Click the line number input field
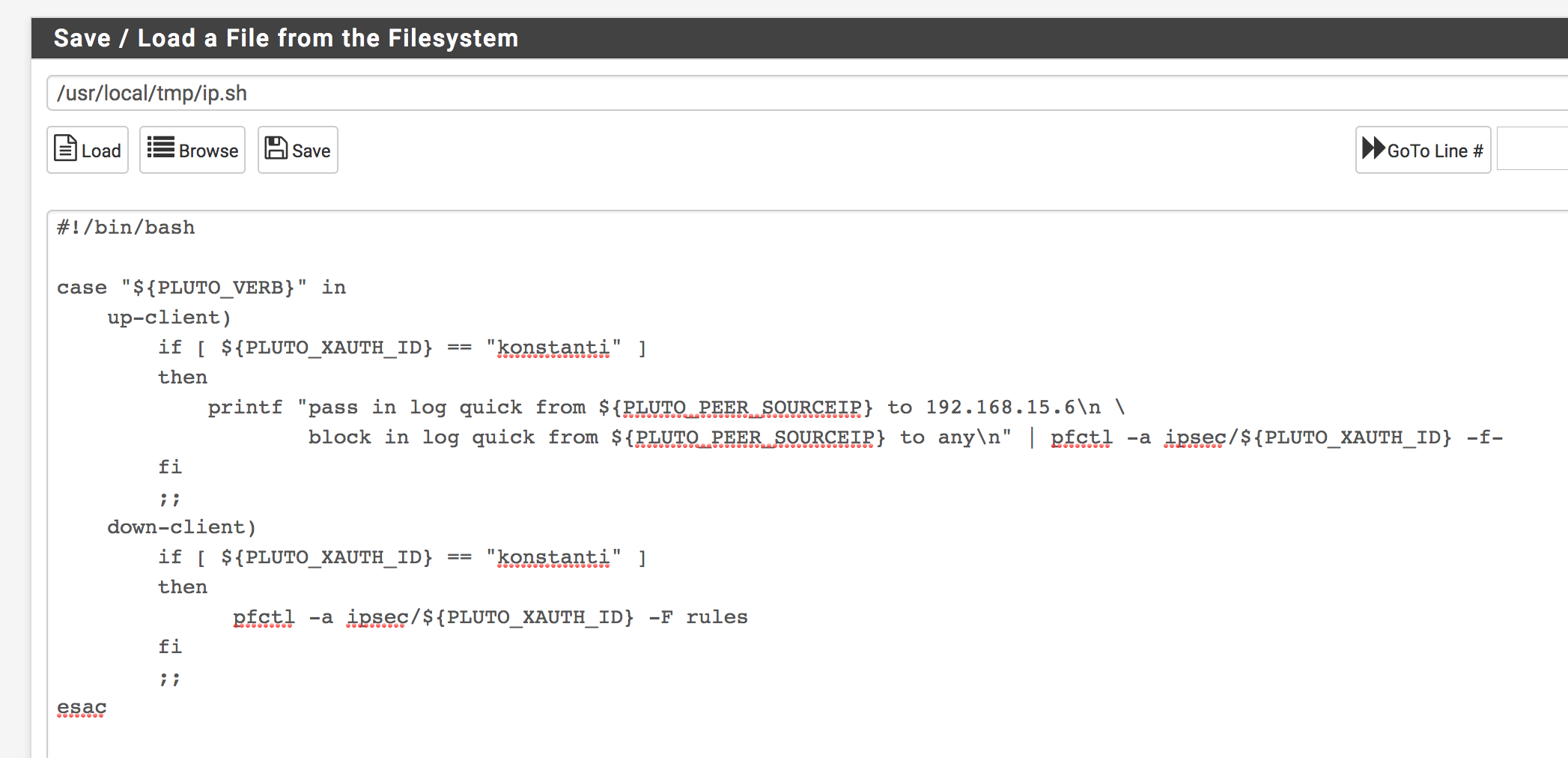Image resolution: width=1568 pixels, height=758 pixels. (1532, 150)
